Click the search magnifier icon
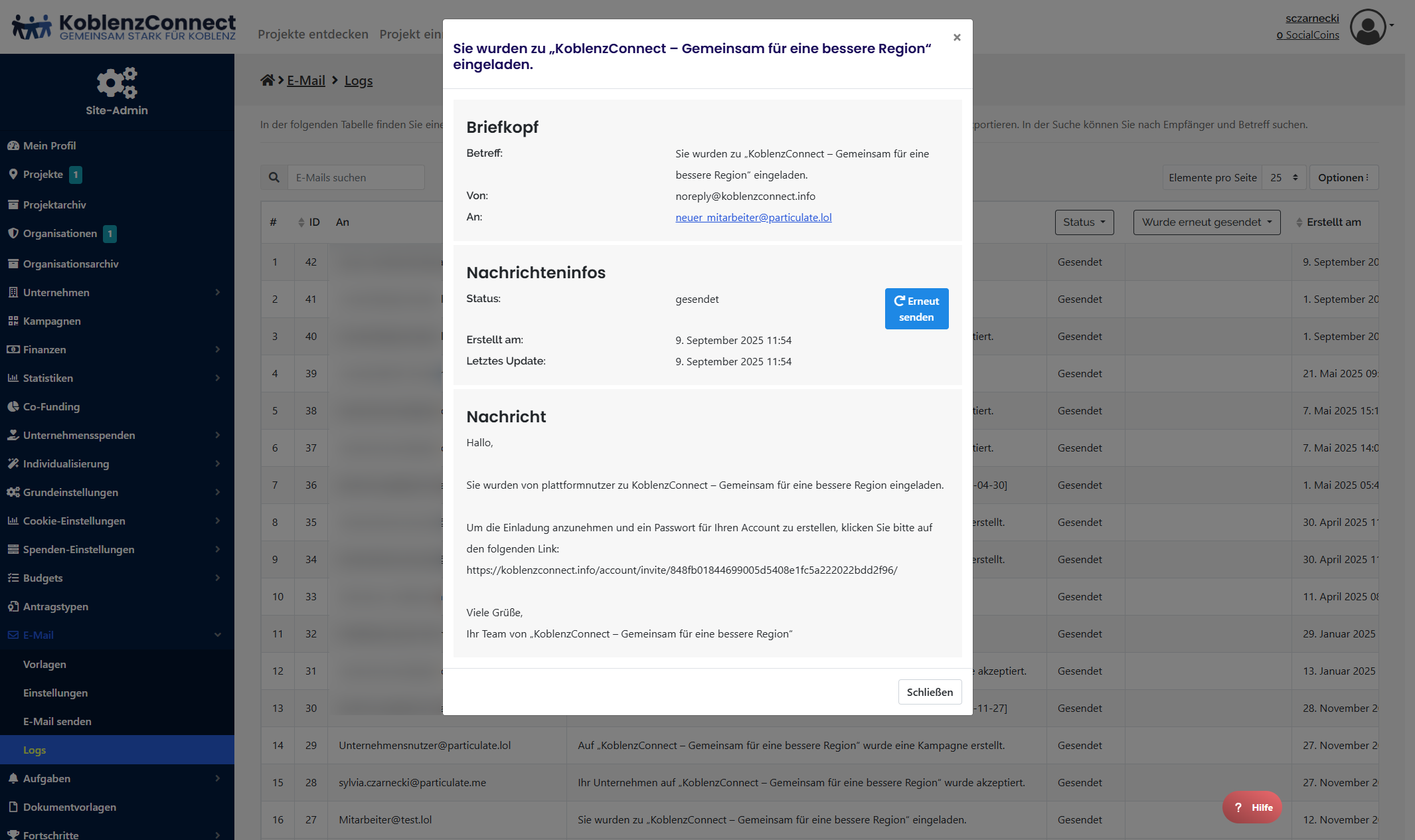The height and width of the screenshot is (840, 1415). coord(274,177)
